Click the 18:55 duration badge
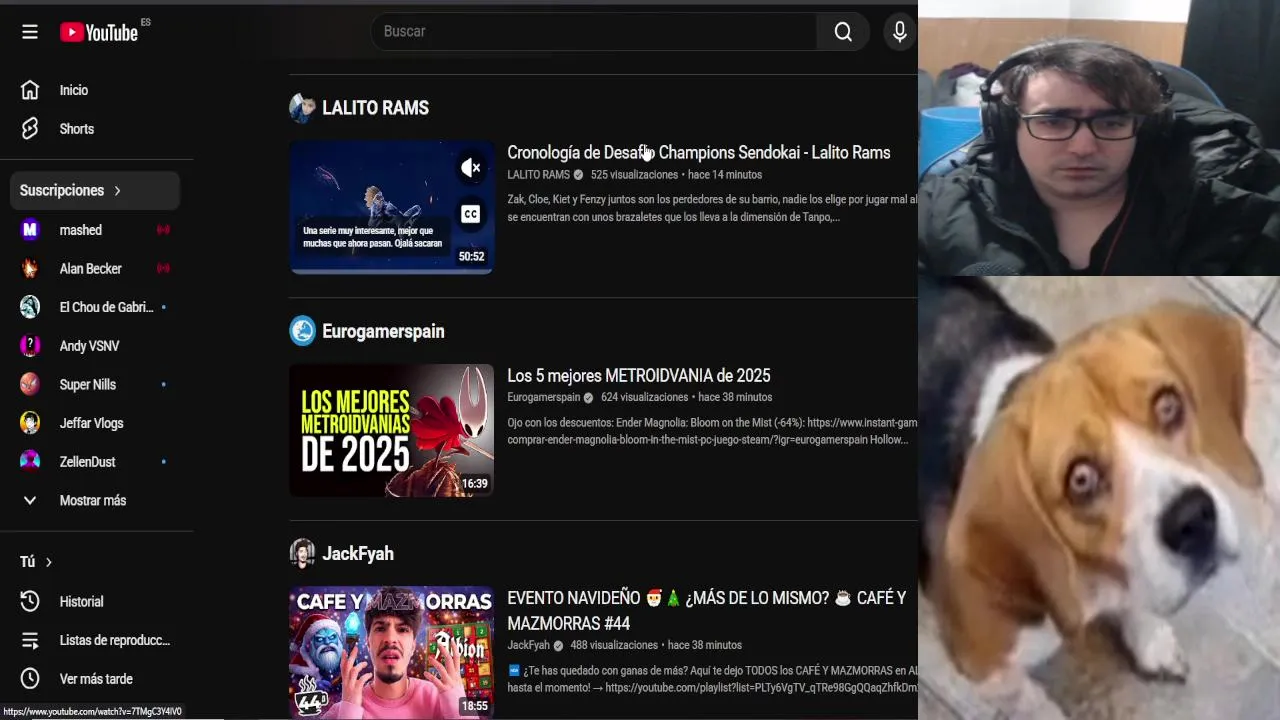 coord(474,706)
